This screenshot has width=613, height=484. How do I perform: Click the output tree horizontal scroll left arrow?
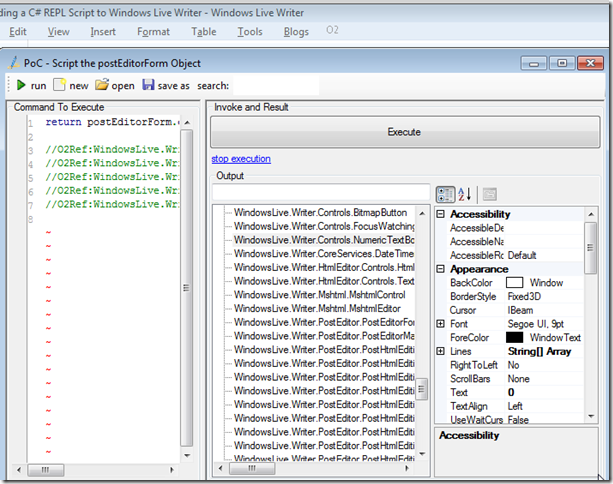[x=220, y=468]
